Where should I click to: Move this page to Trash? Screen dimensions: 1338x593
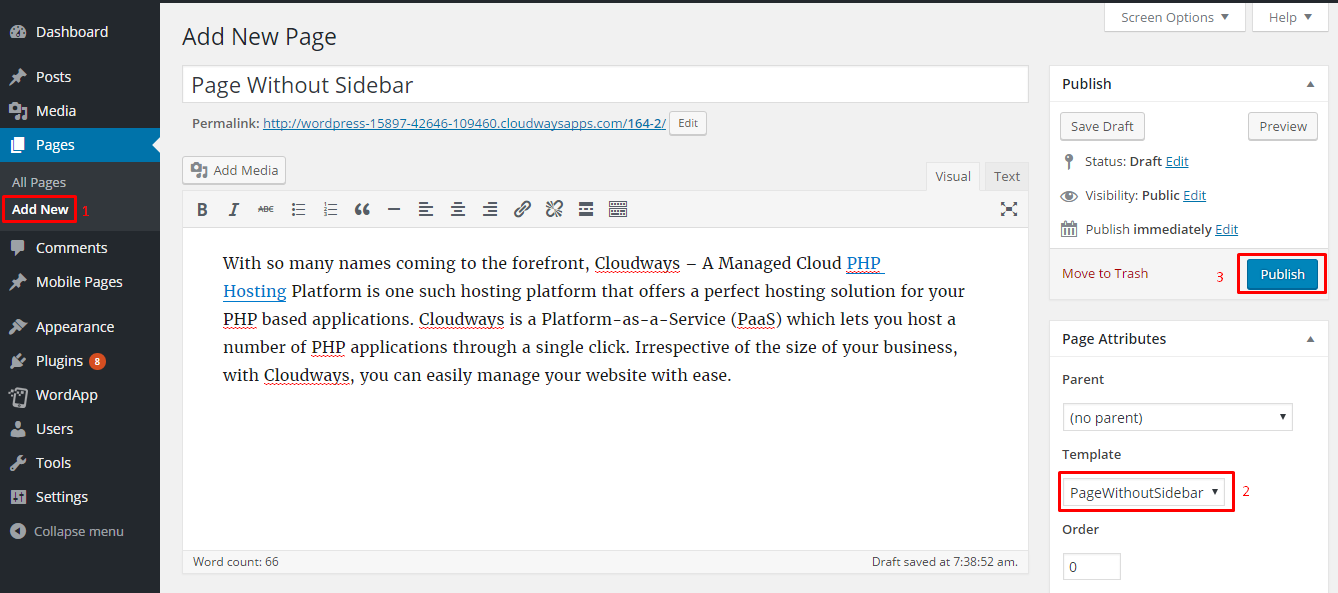coord(1105,273)
